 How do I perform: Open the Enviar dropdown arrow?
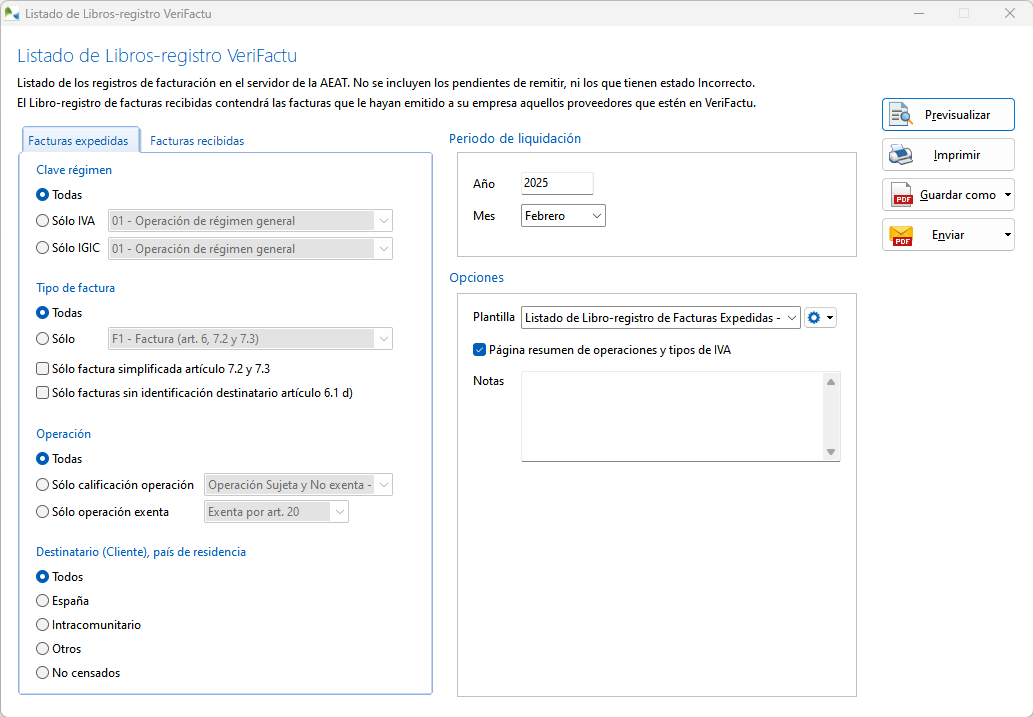pos(1006,235)
